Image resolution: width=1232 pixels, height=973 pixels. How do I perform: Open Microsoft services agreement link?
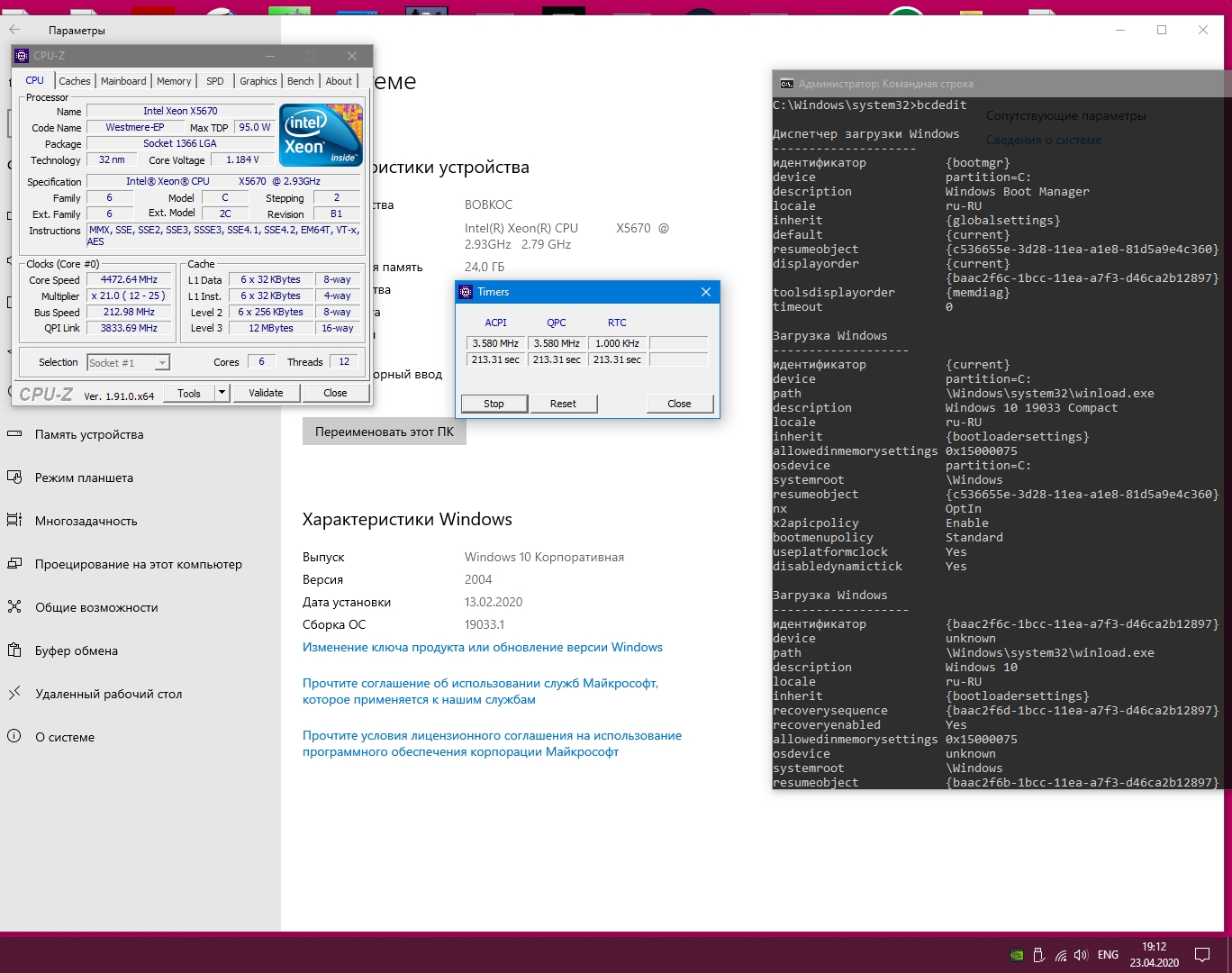click(481, 691)
